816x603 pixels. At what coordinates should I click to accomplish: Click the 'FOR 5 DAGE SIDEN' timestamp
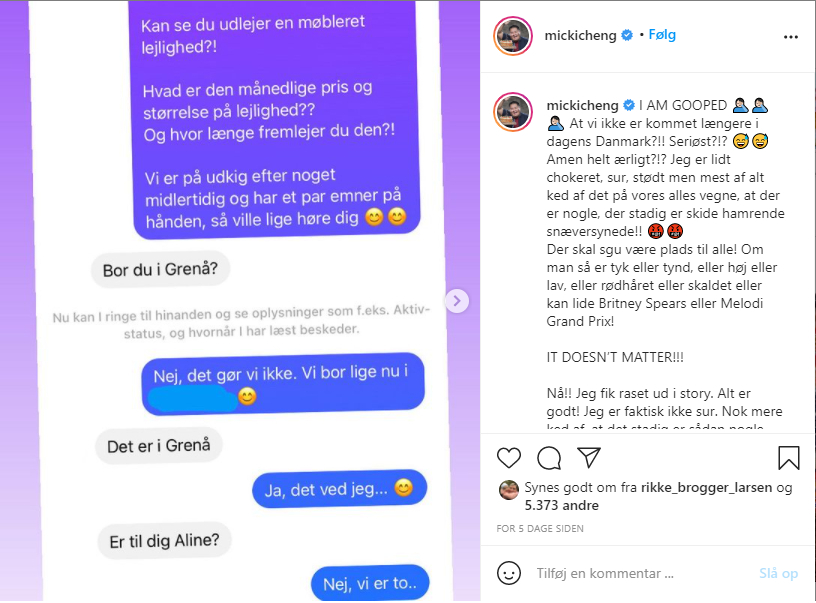[x=540, y=529]
